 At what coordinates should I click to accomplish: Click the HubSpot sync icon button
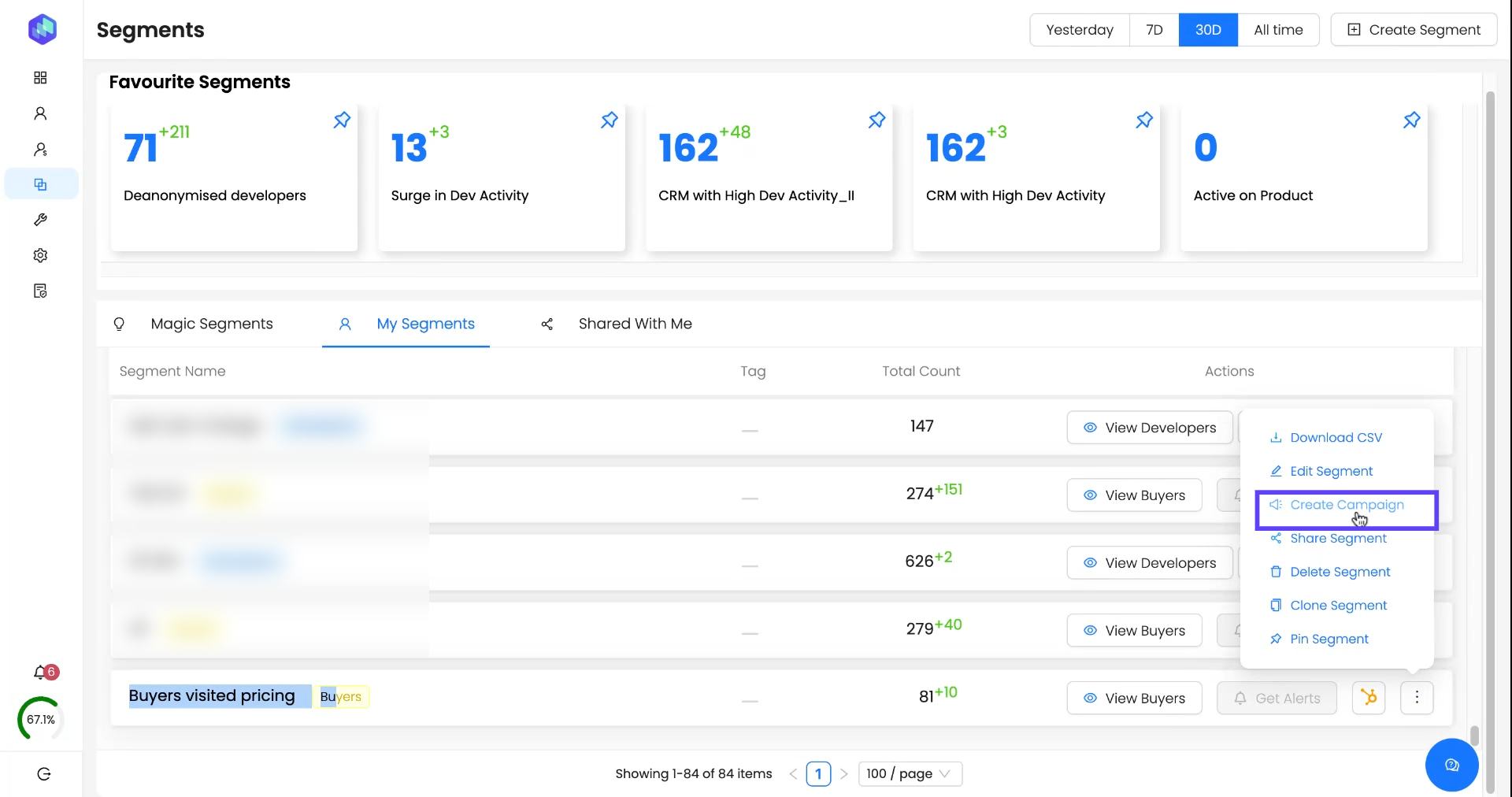(1368, 698)
